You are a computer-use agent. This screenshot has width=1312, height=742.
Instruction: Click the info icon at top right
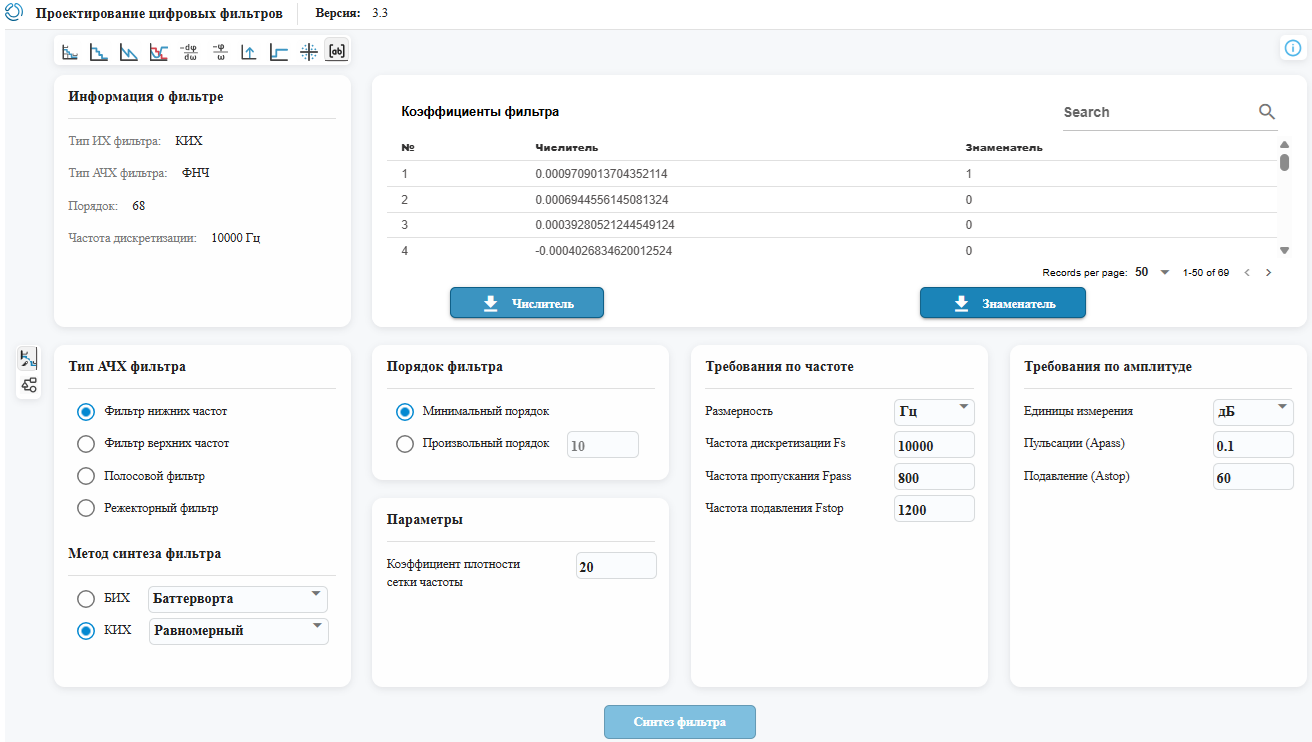1292,48
